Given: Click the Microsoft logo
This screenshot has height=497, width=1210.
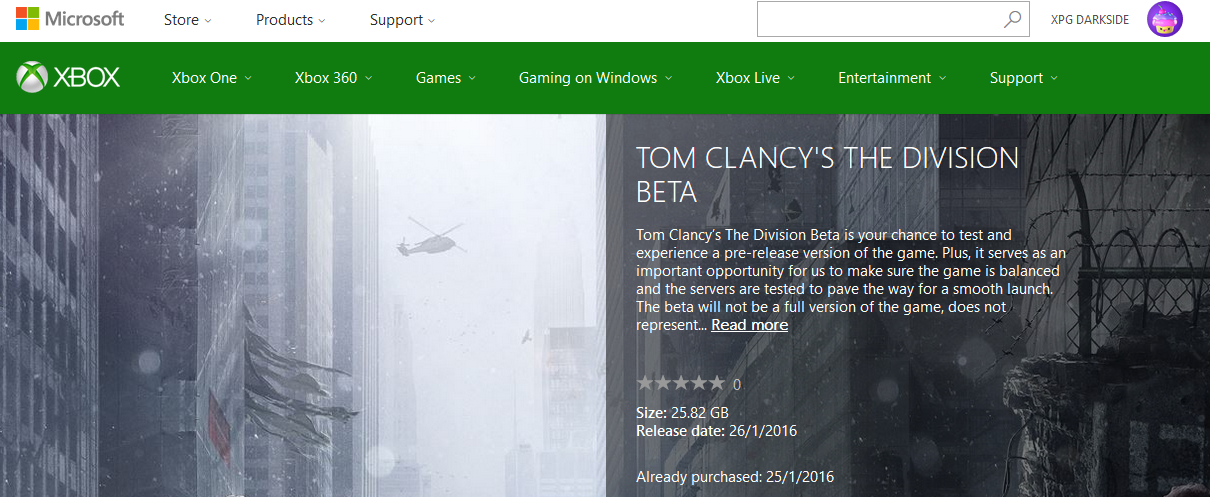Looking at the screenshot, I should [x=70, y=19].
